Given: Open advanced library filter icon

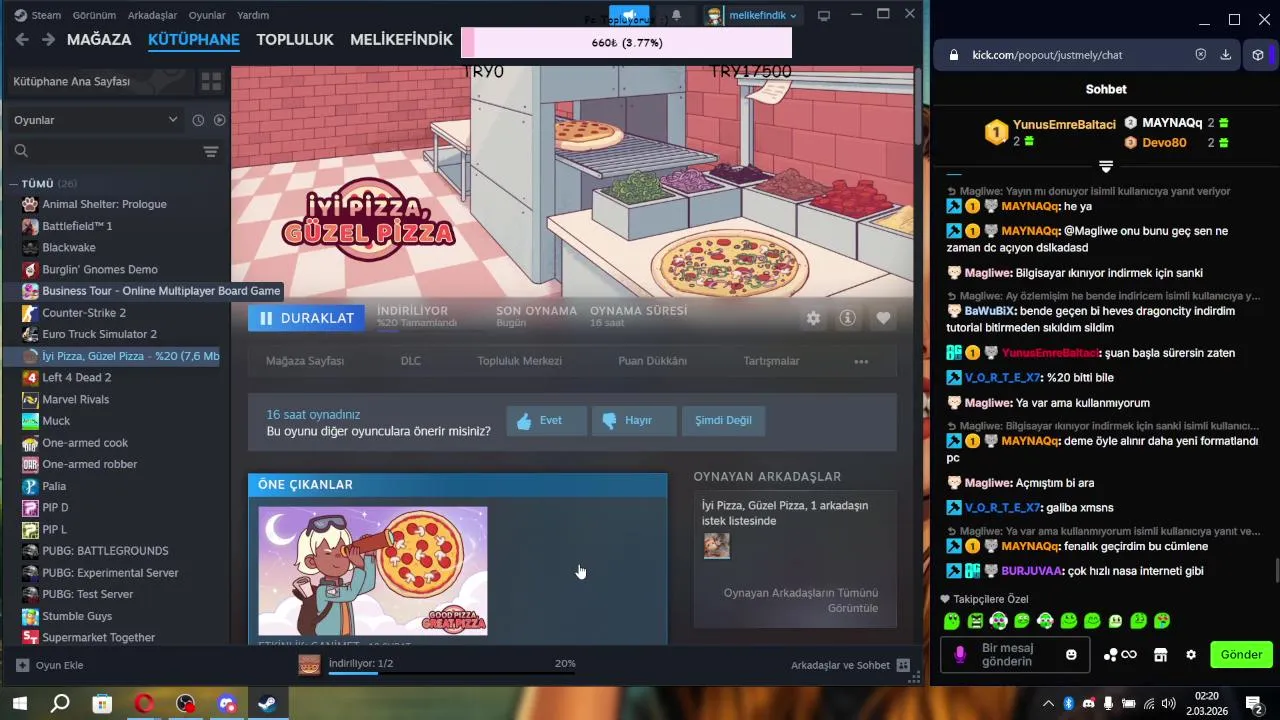Looking at the screenshot, I should click(211, 151).
